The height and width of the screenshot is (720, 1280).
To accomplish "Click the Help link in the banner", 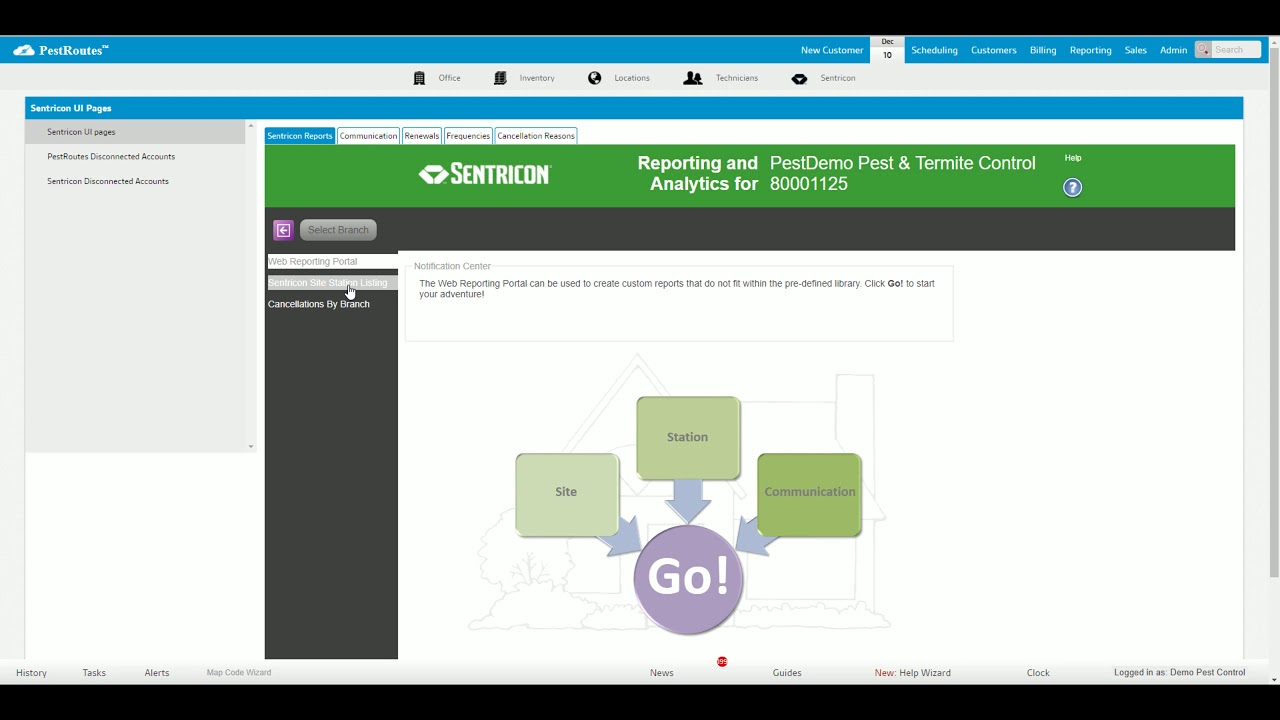I will tap(1073, 158).
